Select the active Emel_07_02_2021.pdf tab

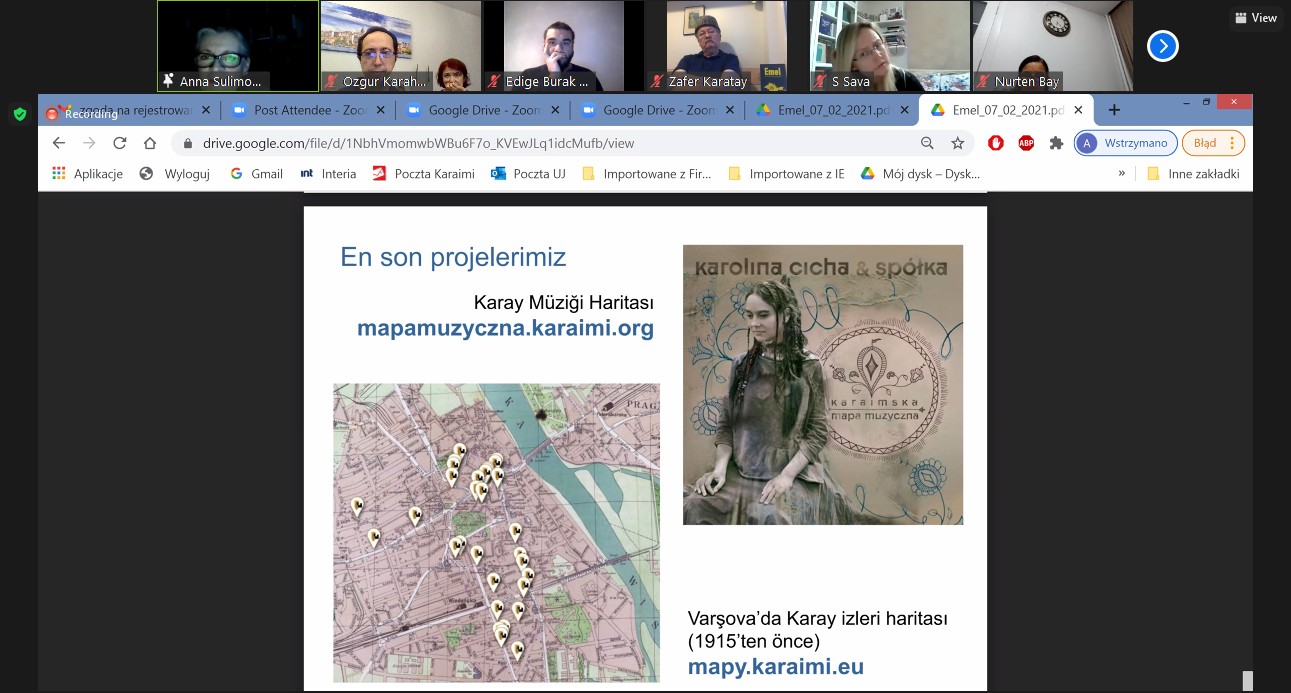[1005, 110]
